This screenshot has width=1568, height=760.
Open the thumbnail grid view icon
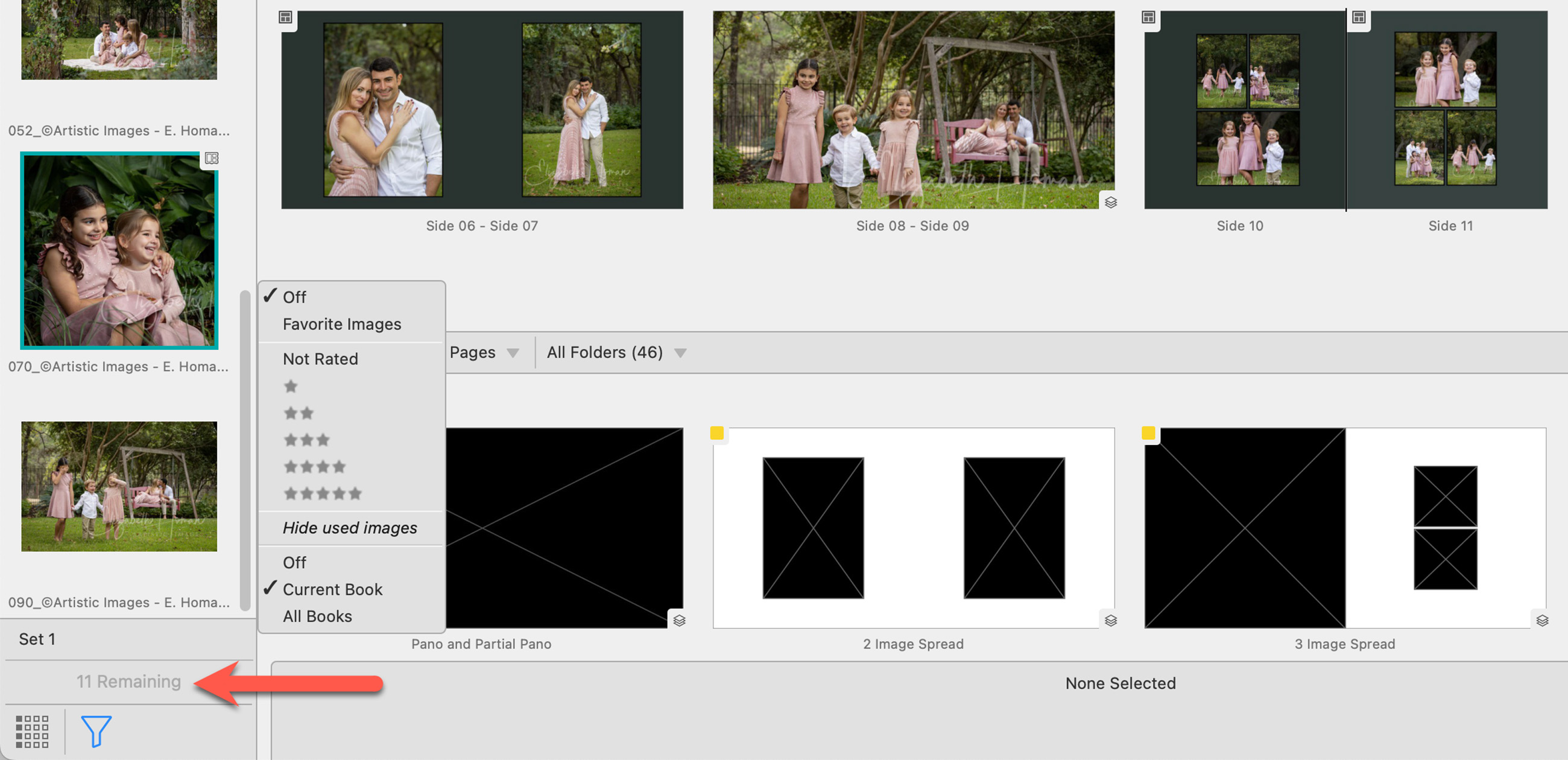[x=31, y=731]
